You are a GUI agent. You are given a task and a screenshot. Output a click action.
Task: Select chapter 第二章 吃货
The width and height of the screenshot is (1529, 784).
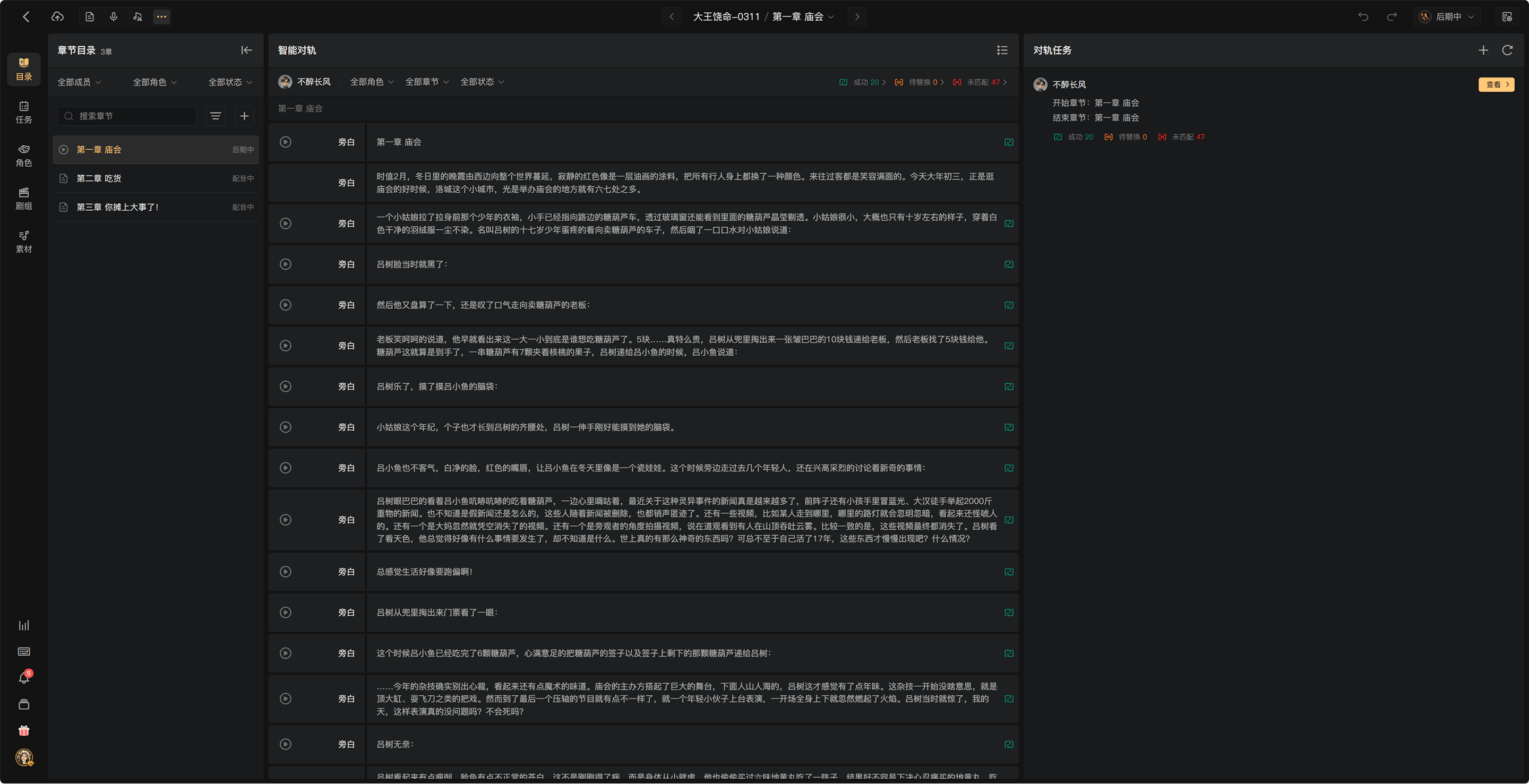[x=156, y=179]
